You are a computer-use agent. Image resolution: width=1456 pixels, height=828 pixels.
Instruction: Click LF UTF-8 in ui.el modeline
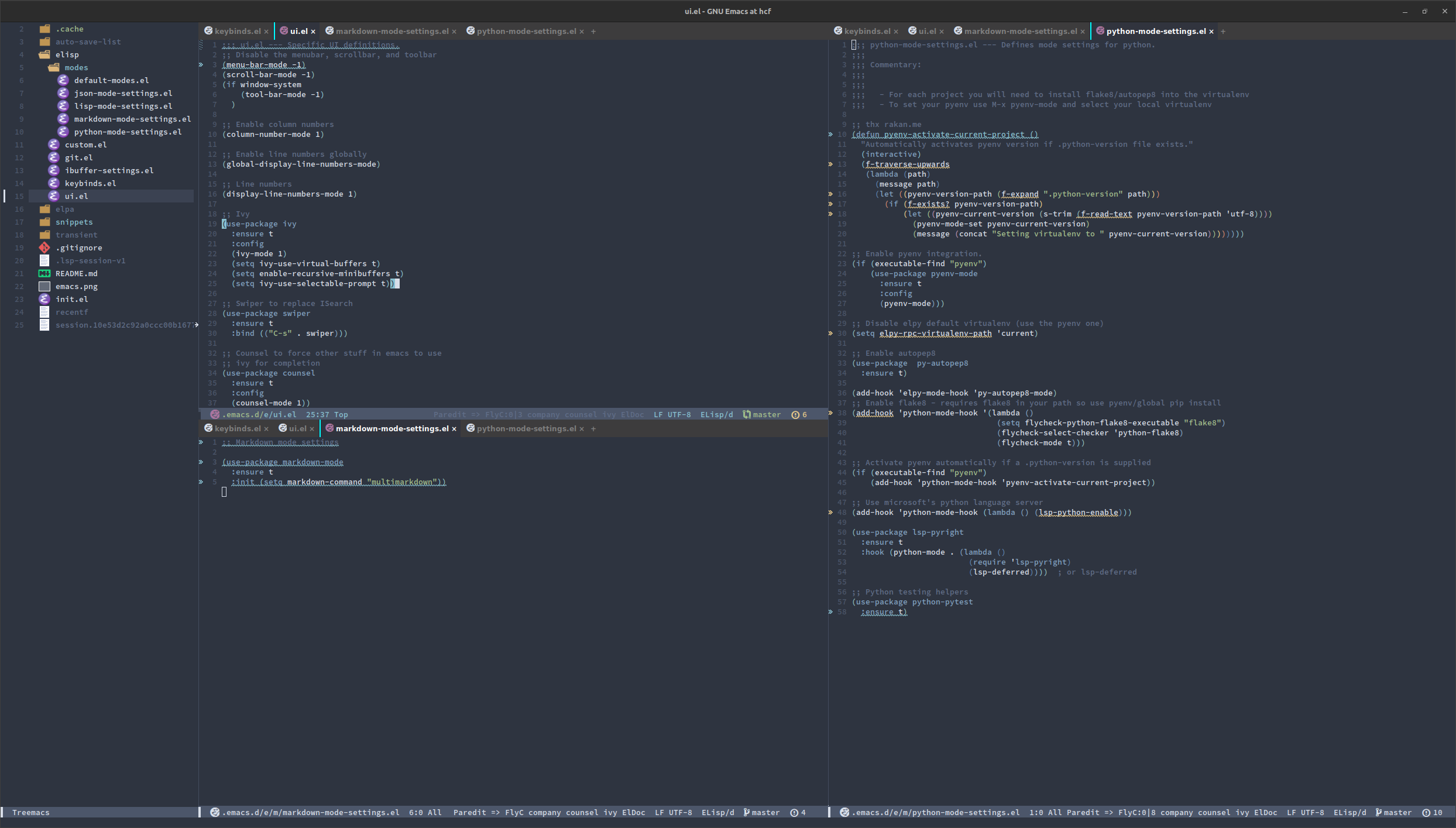click(672, 414)
